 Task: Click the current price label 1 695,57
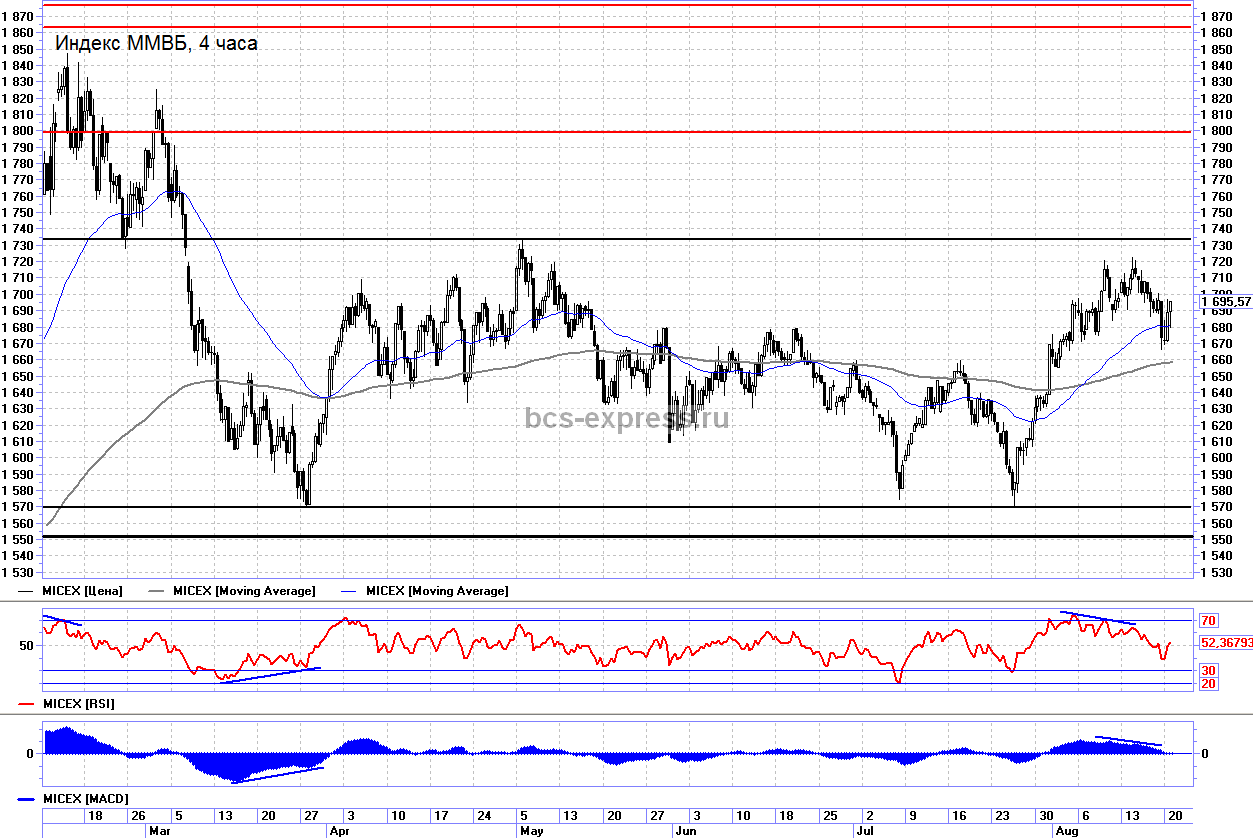tap(1225, 301)
